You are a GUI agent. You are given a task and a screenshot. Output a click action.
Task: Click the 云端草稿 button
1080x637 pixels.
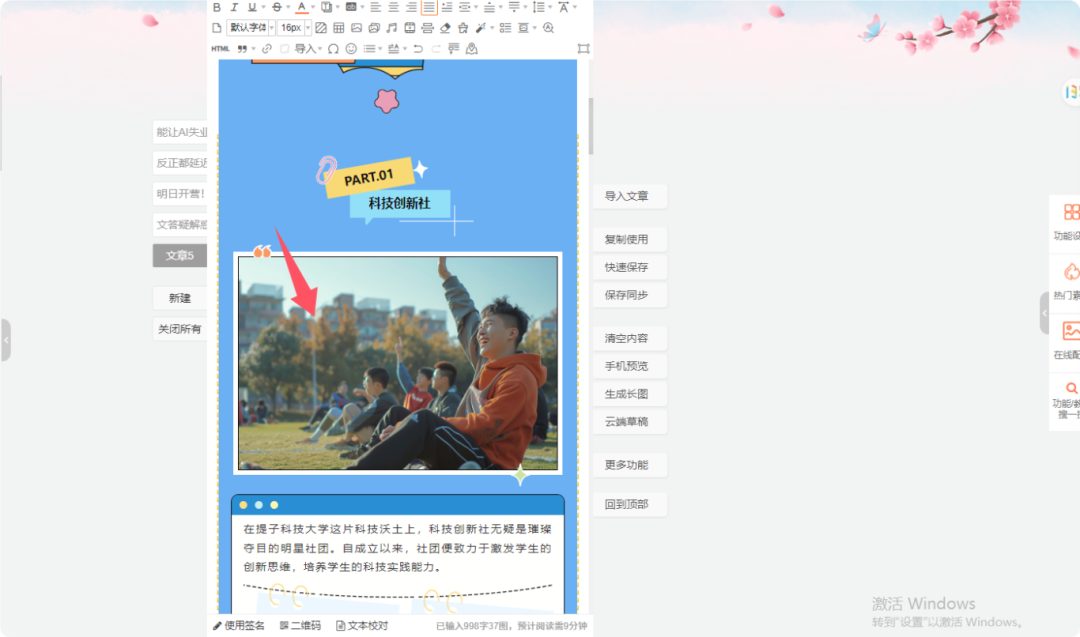coord(630,421)
